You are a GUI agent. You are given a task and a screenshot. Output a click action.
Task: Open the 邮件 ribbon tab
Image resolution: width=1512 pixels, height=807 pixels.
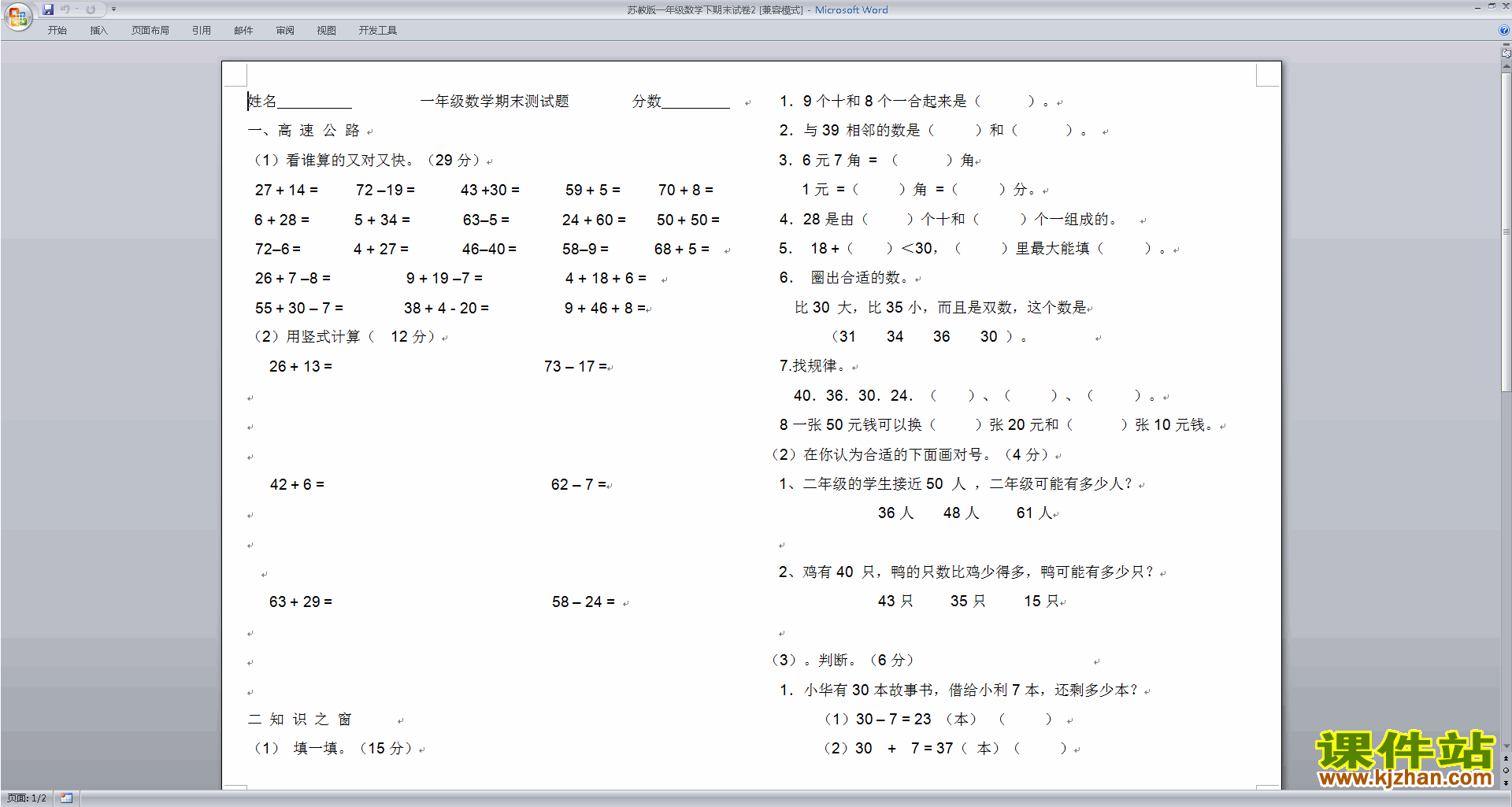click(x=243, y=31)
